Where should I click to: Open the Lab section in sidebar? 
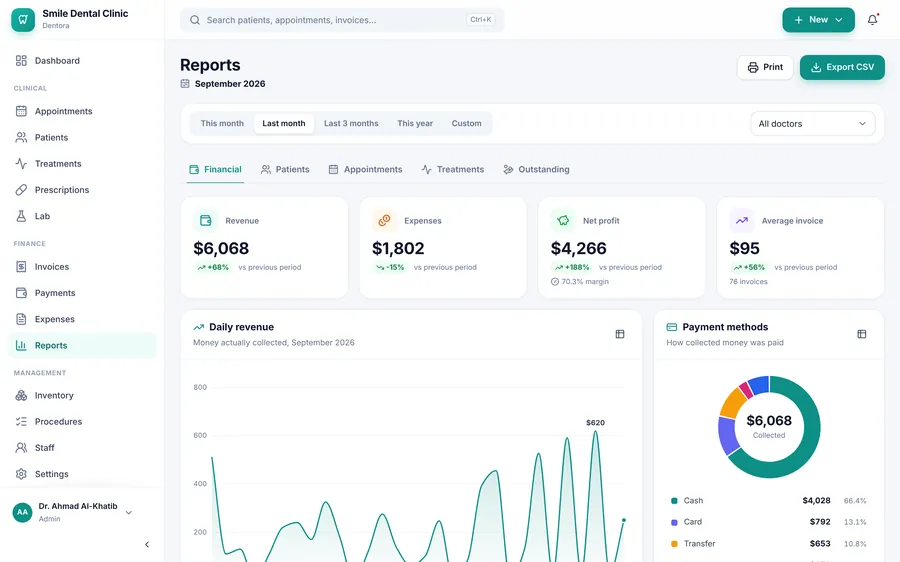click(82, 216)
